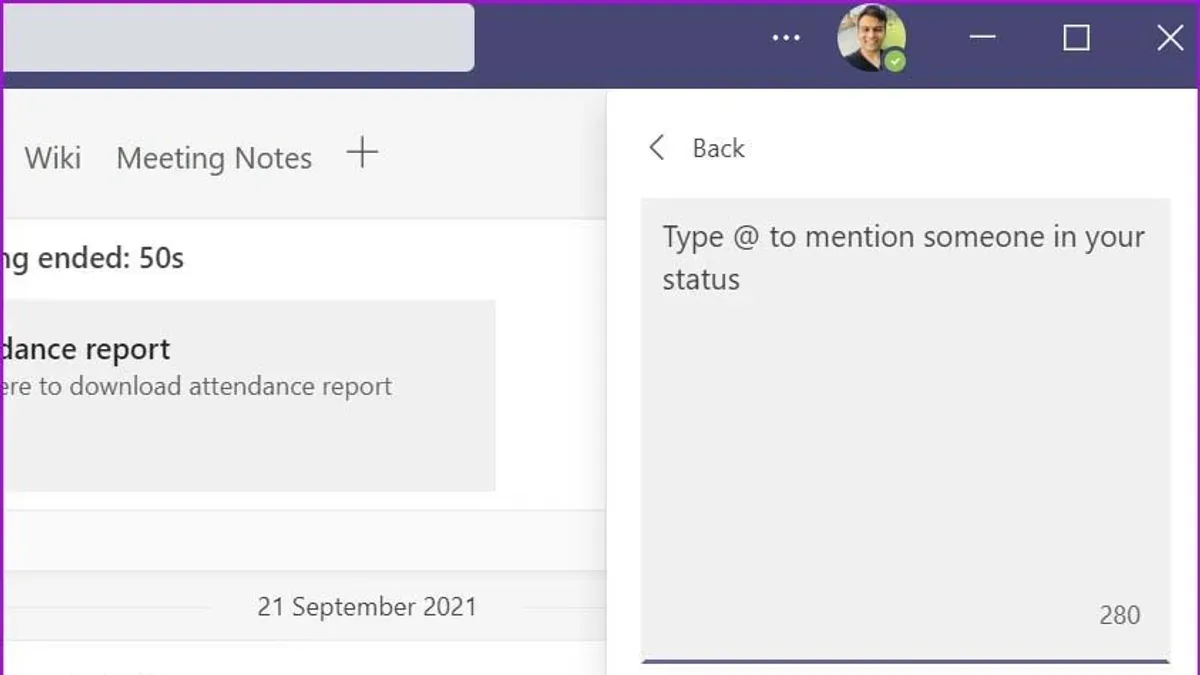Image resolution: width=1200 pixels, height=675 pixels.
Task: Open the Meeting Notes tab
Action: point(214,158)
